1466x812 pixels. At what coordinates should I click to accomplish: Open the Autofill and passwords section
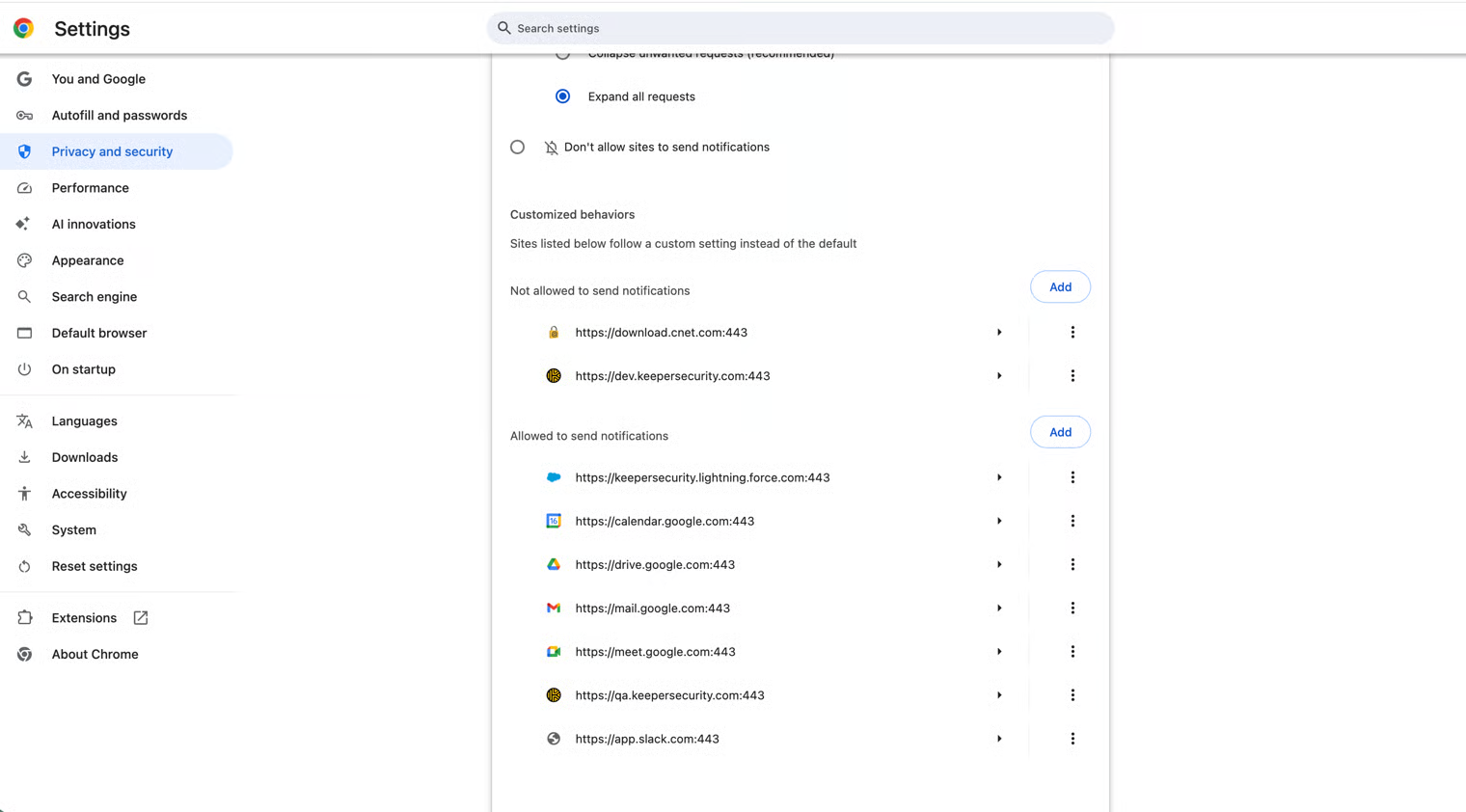[x=119, y=116]
